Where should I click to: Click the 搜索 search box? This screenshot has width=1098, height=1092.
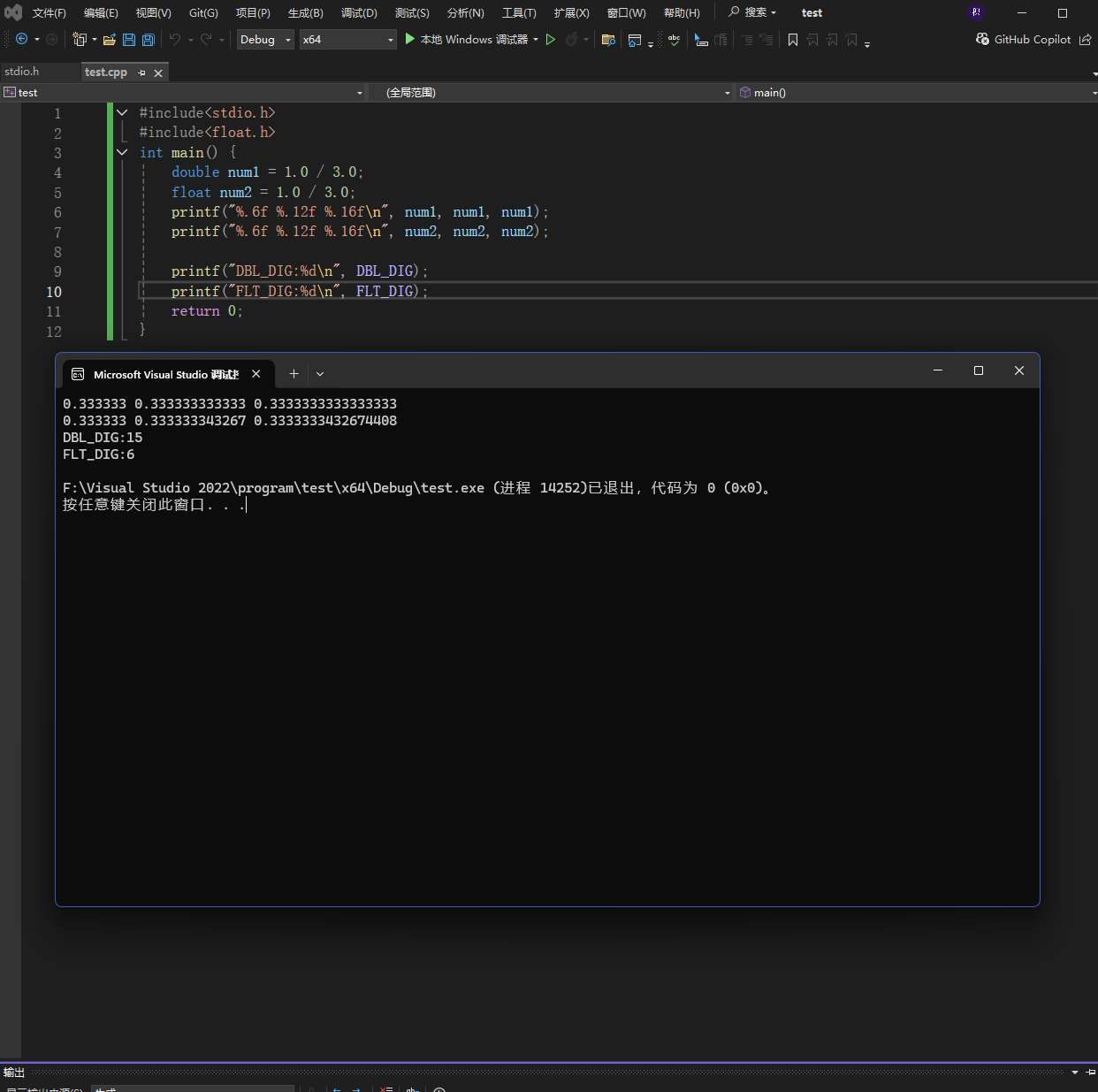752,12
